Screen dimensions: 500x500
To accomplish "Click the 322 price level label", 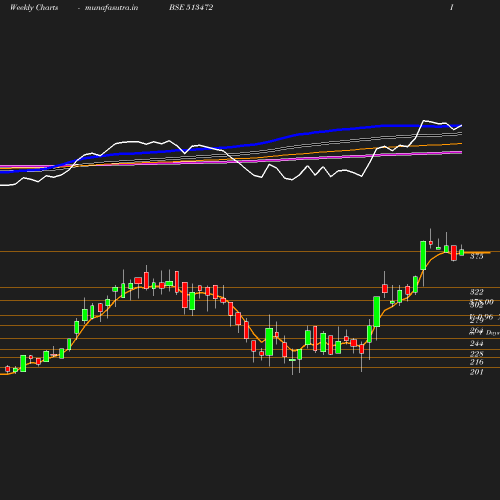I will tap(477, 292).
